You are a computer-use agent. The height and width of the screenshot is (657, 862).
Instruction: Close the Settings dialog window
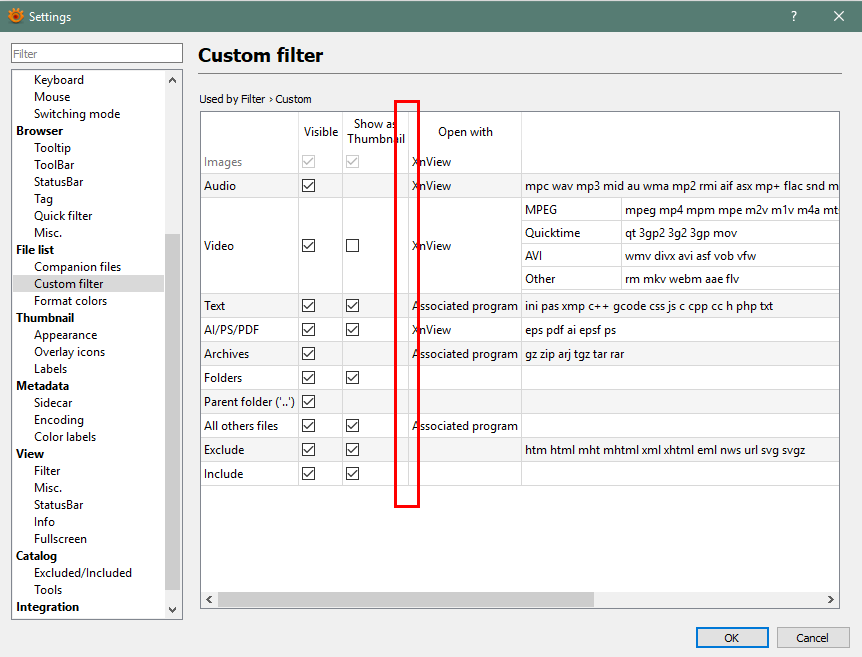point(839,16)
